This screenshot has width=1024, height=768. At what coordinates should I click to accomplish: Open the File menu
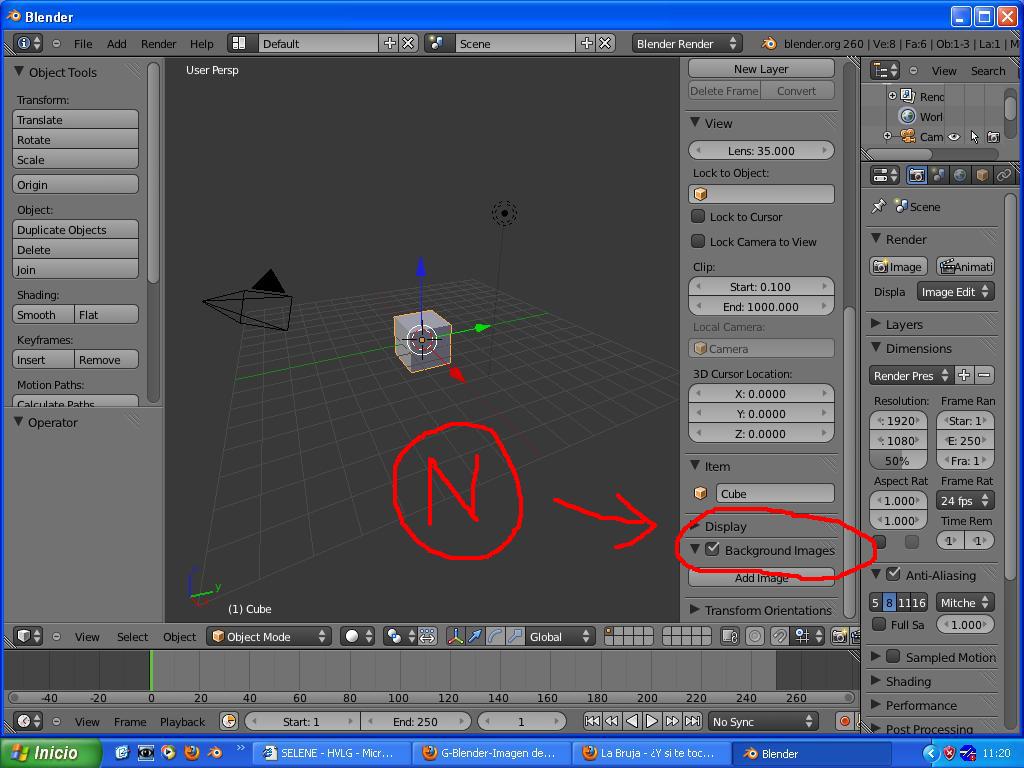(83, 44)
